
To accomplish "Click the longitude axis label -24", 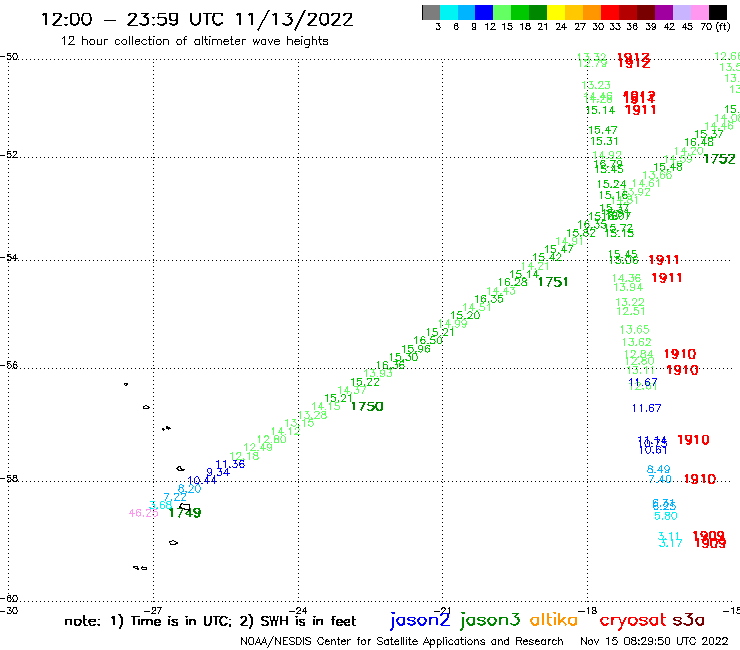I will tap(298, 610).
